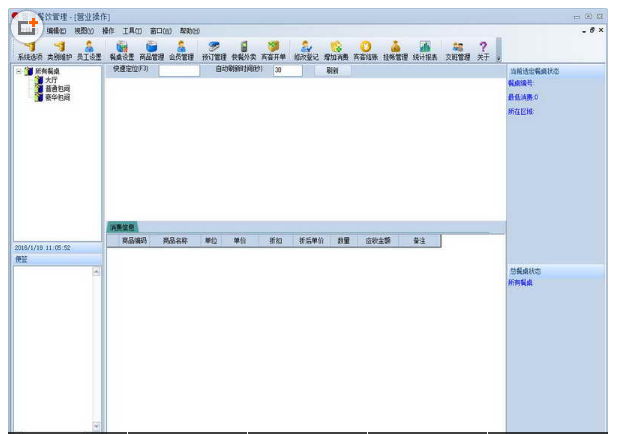Choose 增加消费 add consumption
618x434 pixels.
point(336,51)
